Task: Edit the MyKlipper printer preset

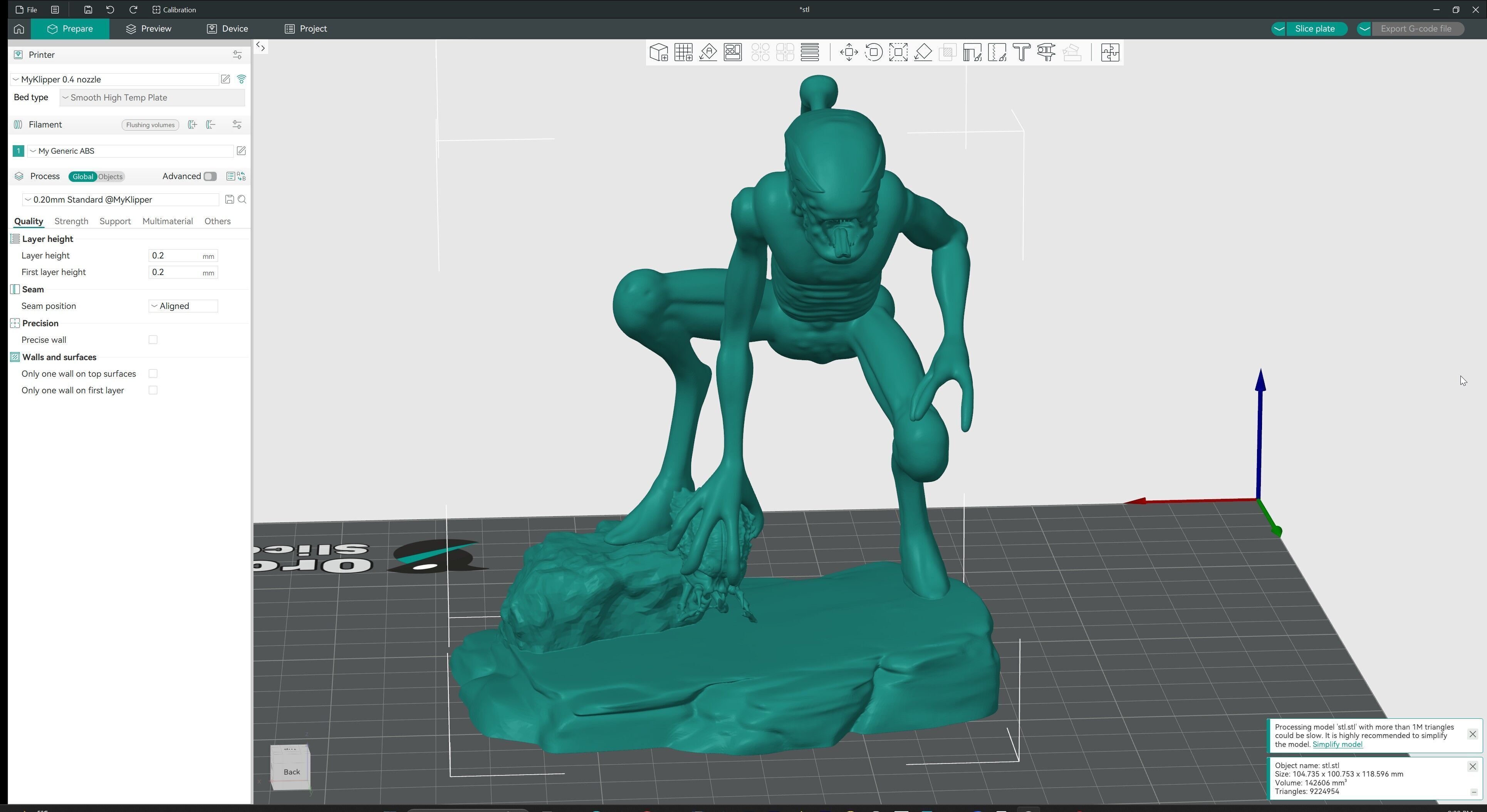Action: [226, 80]
